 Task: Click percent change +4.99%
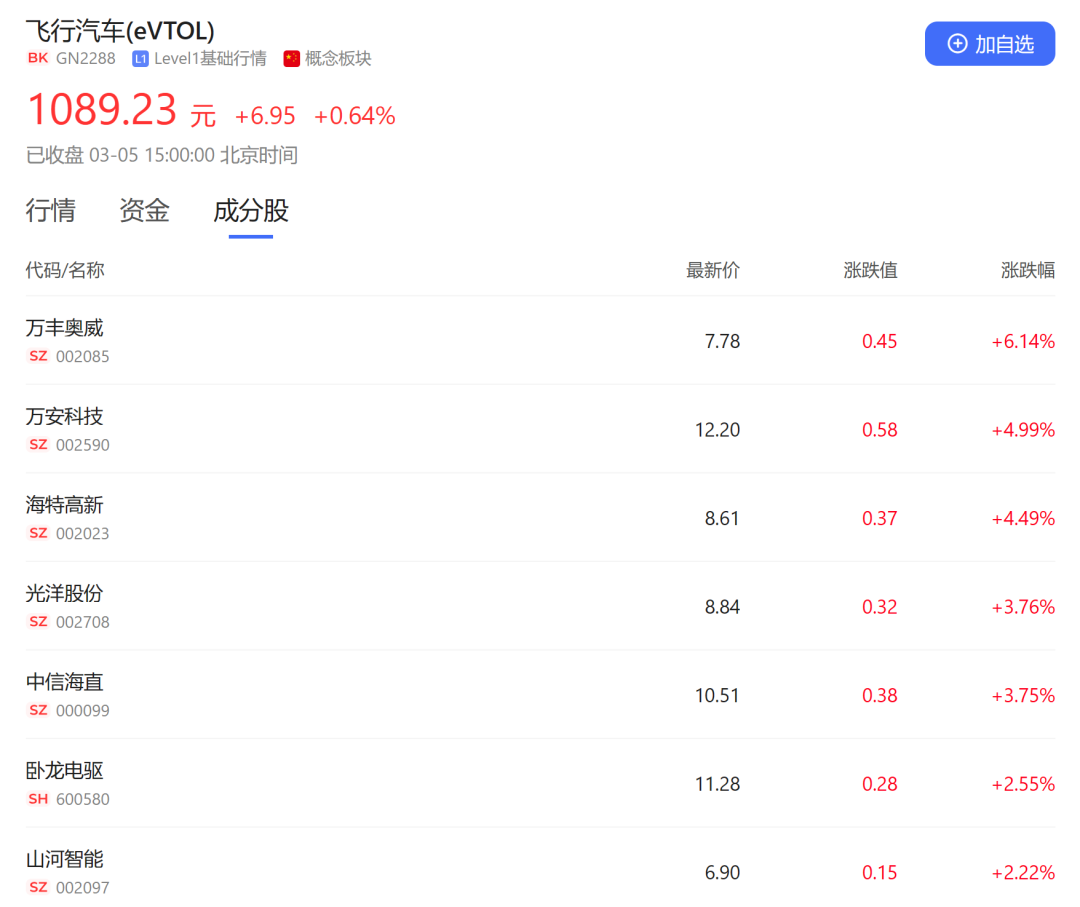pyautogui.click(x=1023, y=430)
